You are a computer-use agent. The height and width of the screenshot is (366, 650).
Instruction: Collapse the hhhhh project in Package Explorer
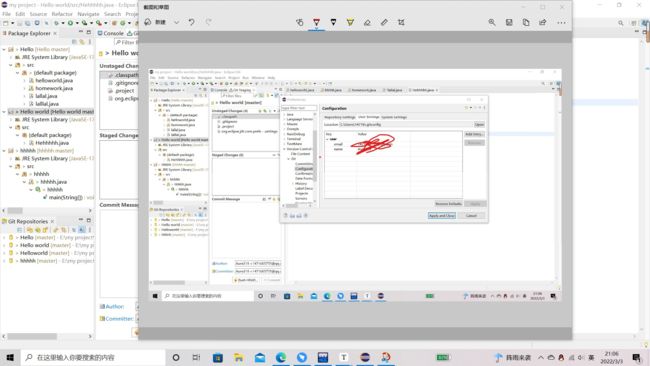pos(4,151)
